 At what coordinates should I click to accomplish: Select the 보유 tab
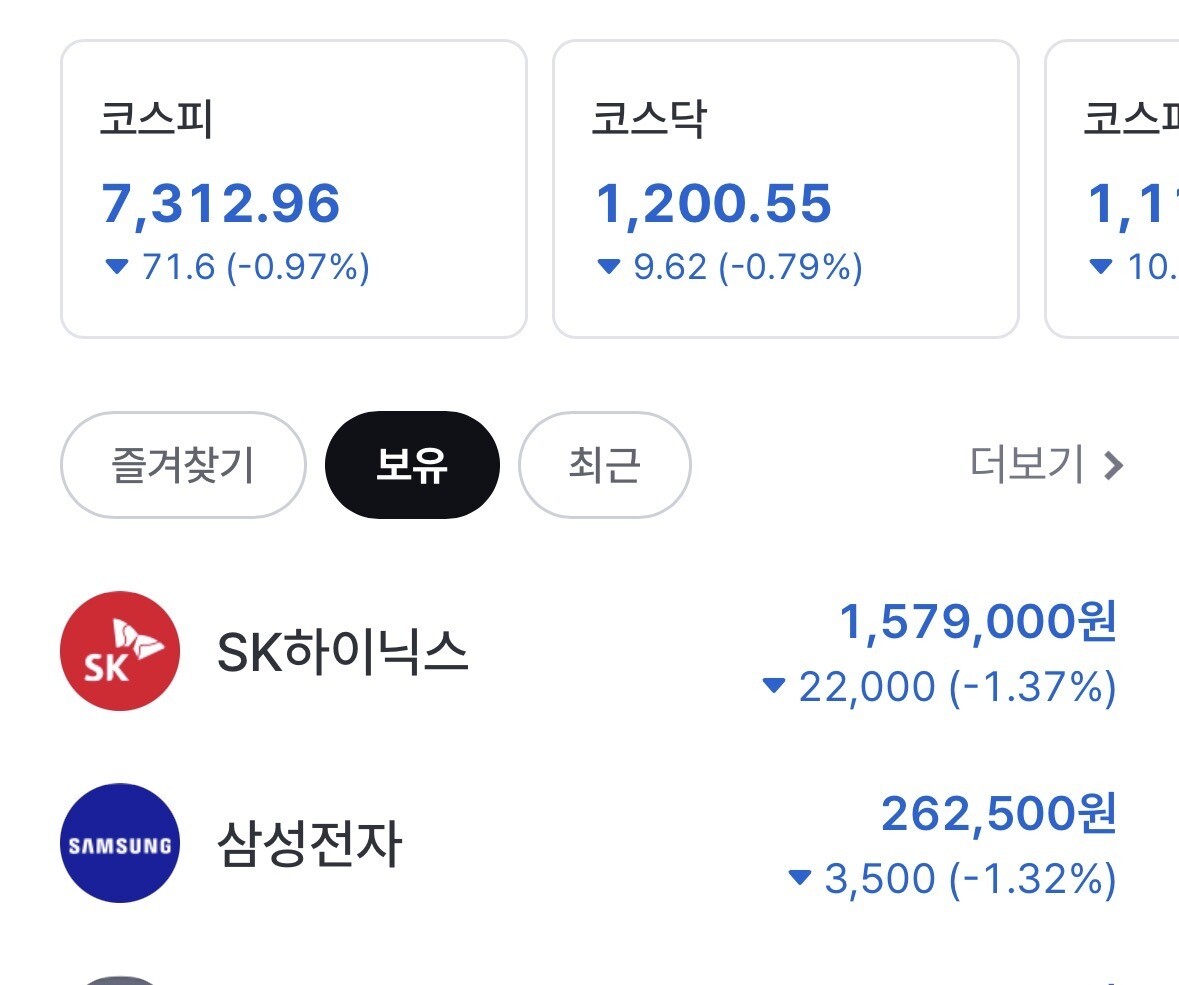point(412,465)
